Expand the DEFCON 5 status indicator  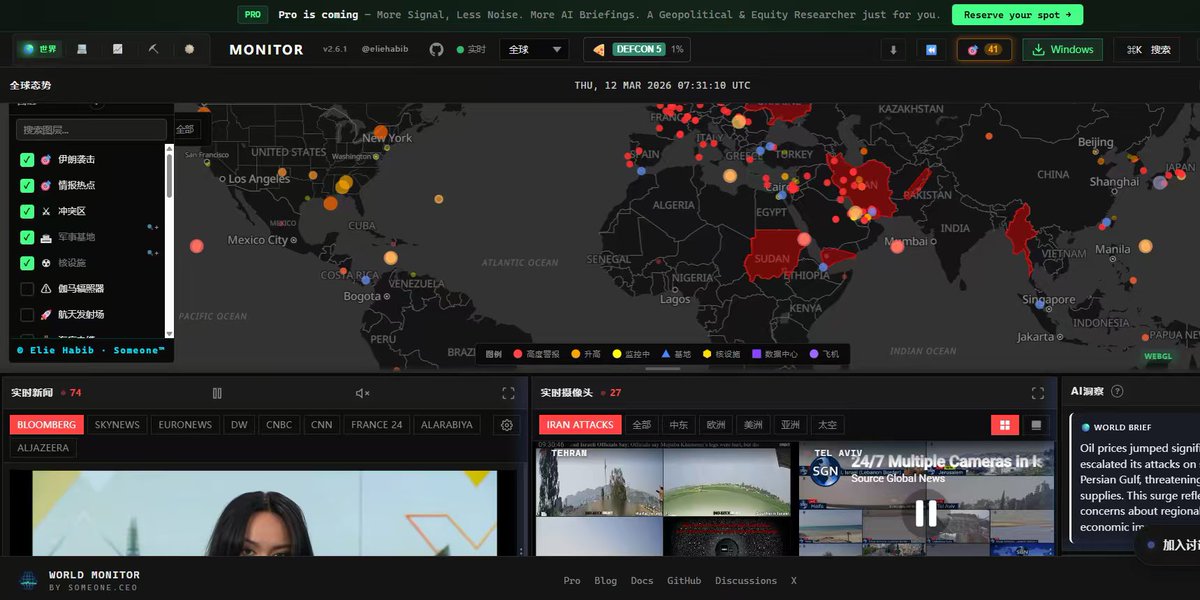[x=636, y=49]
